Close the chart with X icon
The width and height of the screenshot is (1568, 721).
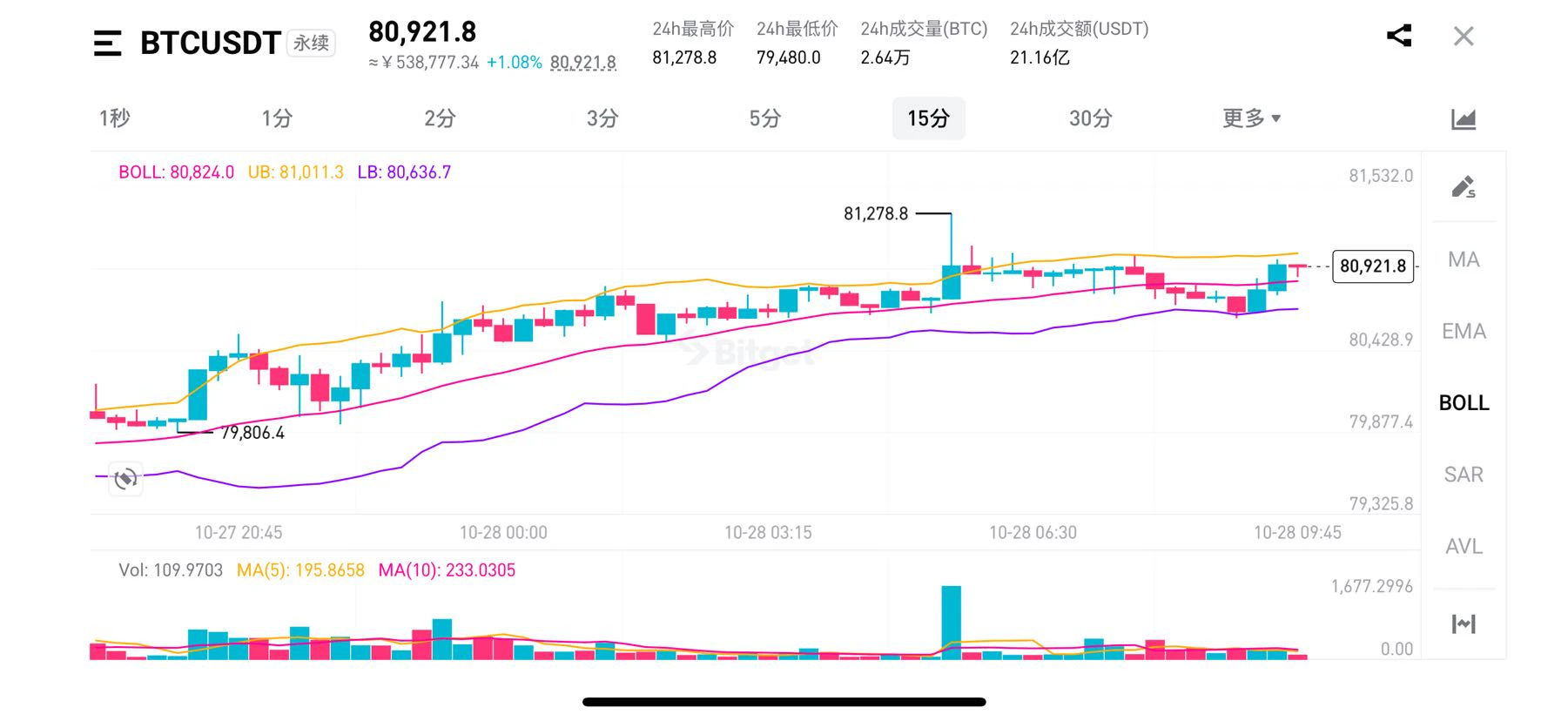click(x=1464, y=36)
